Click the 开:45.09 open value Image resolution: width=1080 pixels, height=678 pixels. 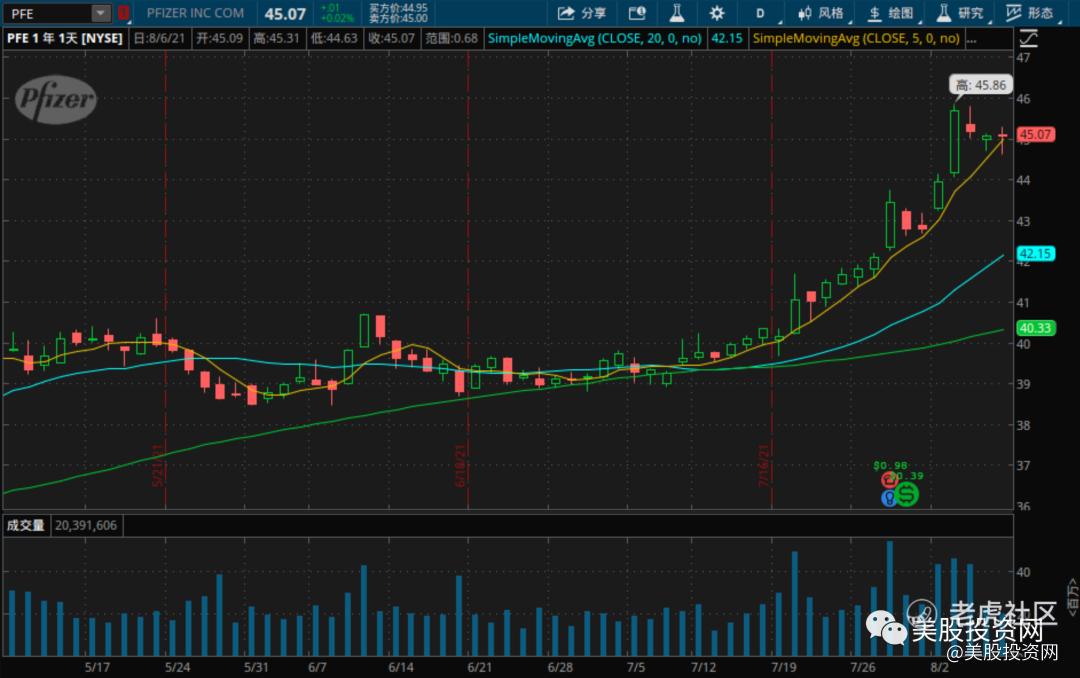[x=220, y=39]
